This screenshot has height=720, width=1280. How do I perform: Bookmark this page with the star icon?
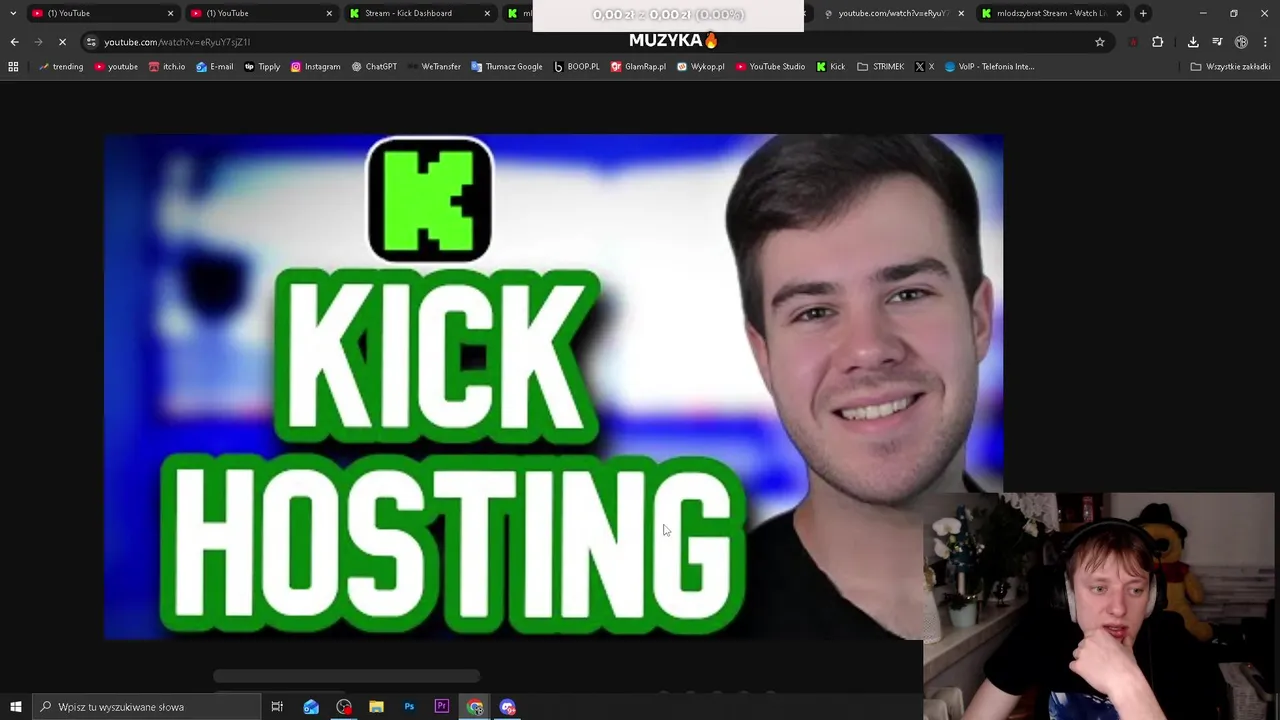[1100, 42]
